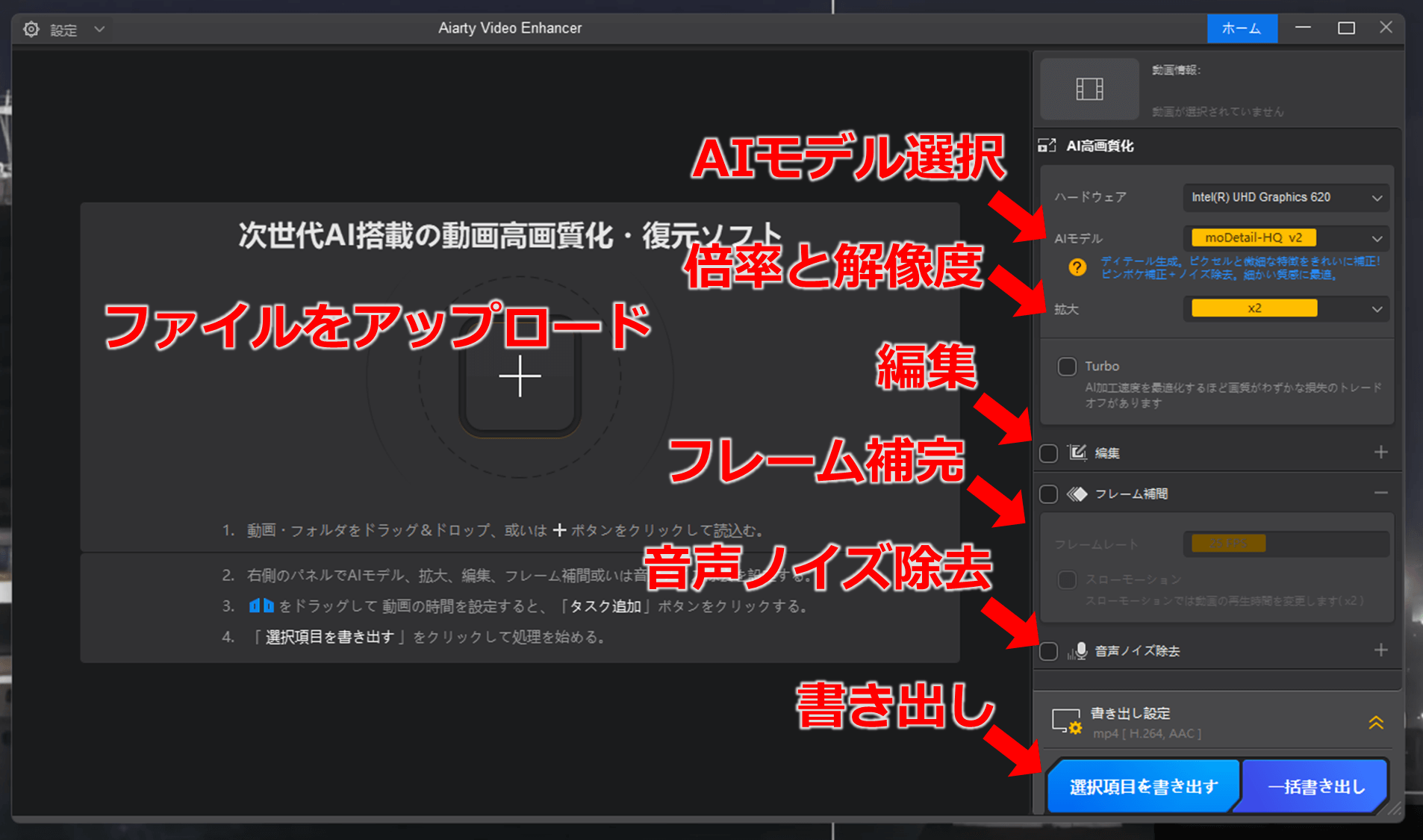Expand the 設定 dropdown arrow
Image resolution: width=1423 pixels, height=840 pixels.
pos(99,29)
